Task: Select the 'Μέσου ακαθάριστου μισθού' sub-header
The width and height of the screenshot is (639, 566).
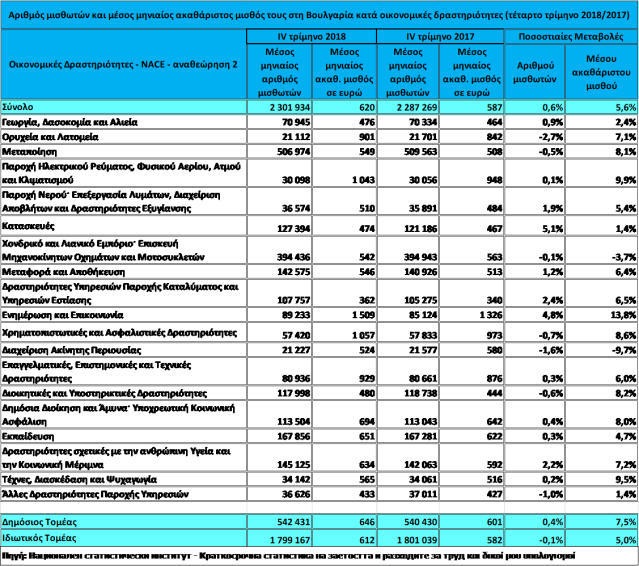Action: click(x=601, y=69)
